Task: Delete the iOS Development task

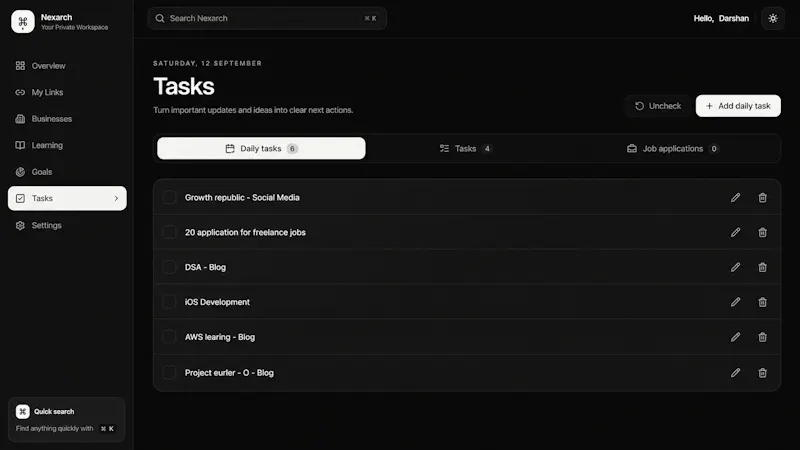Action: pos(762,302)
